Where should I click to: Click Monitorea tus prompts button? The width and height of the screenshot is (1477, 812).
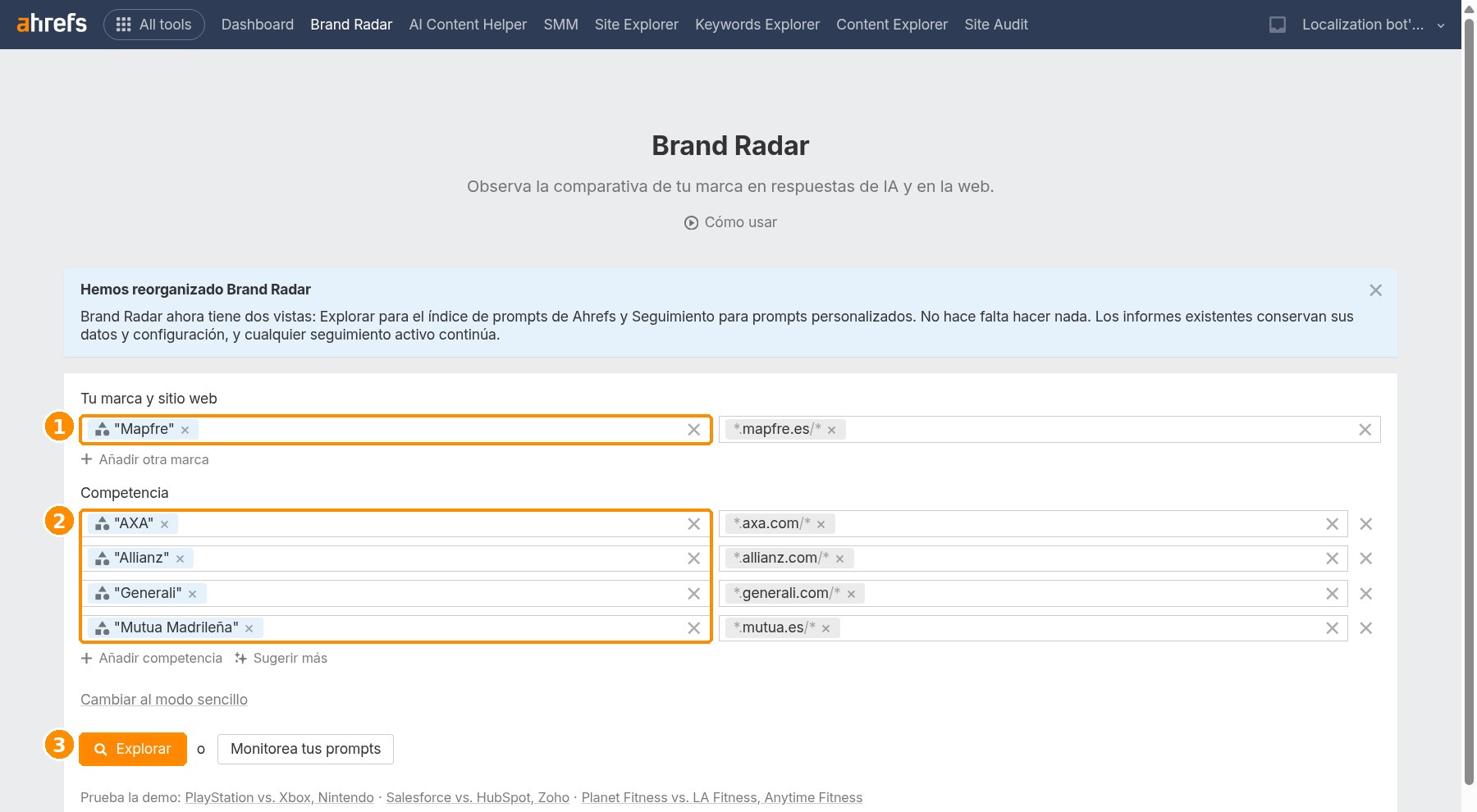305,749
